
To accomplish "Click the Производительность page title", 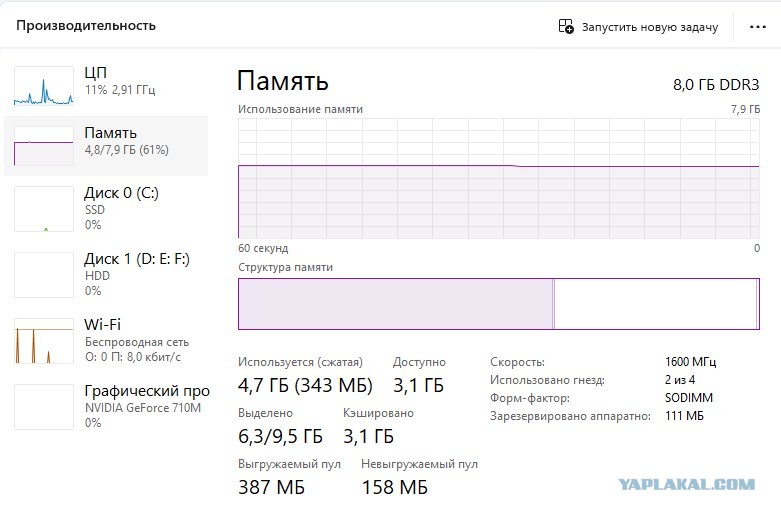I will click(86, 25).
